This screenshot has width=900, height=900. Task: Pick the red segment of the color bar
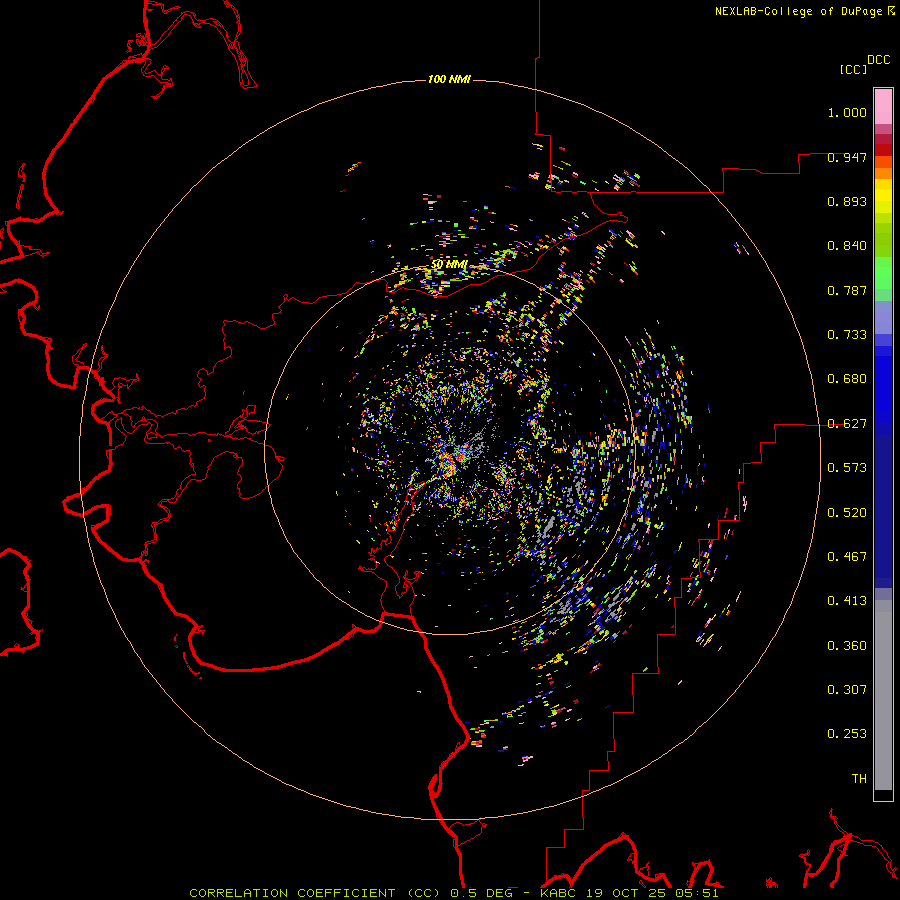[x=883, y=150]
